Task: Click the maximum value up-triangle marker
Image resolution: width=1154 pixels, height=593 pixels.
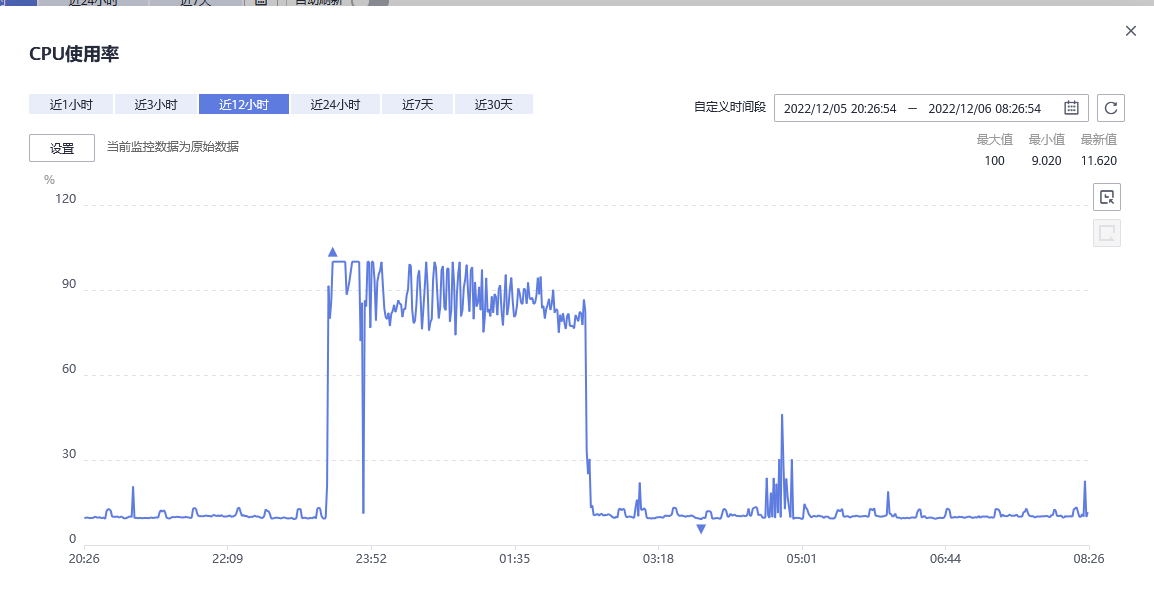Action: click(x=333, y=252)
